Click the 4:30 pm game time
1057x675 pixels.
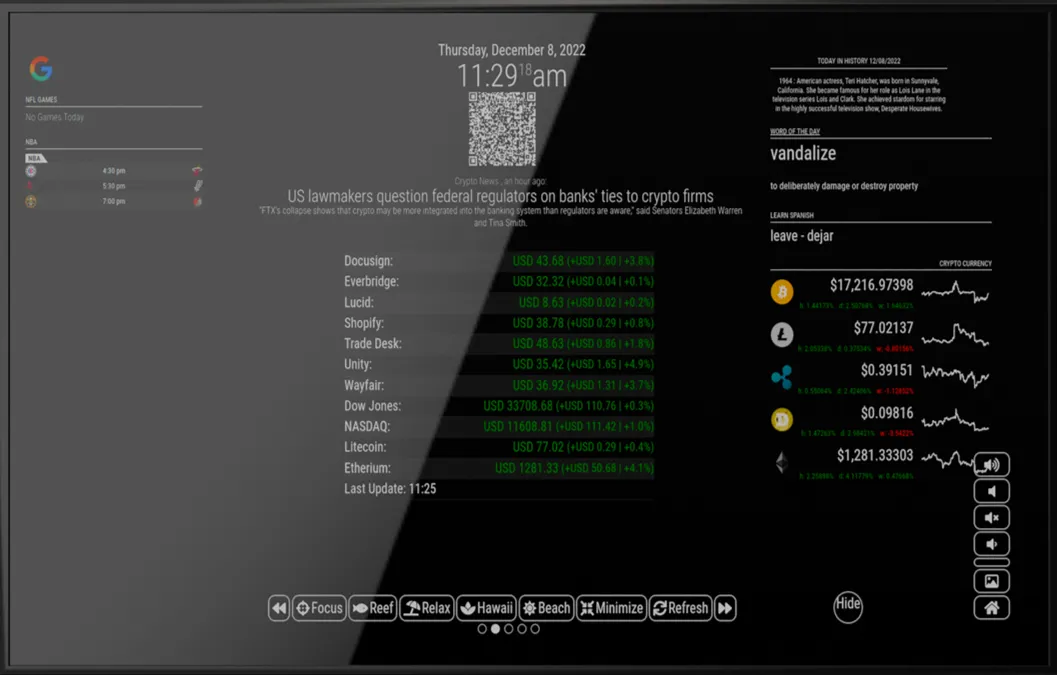tap(114, 171)
